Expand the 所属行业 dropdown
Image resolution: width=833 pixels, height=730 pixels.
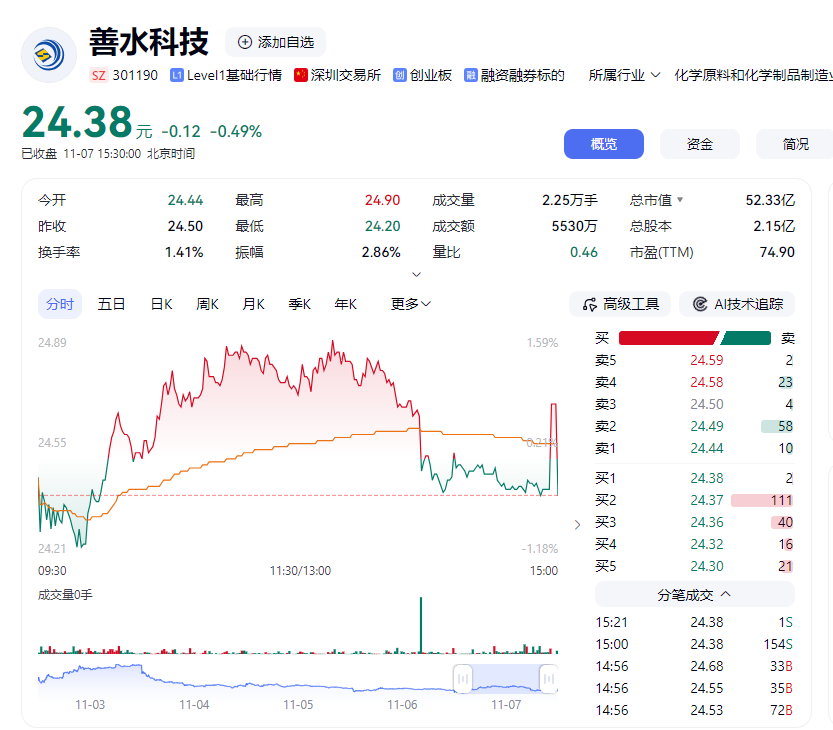(x=656, y=75)
